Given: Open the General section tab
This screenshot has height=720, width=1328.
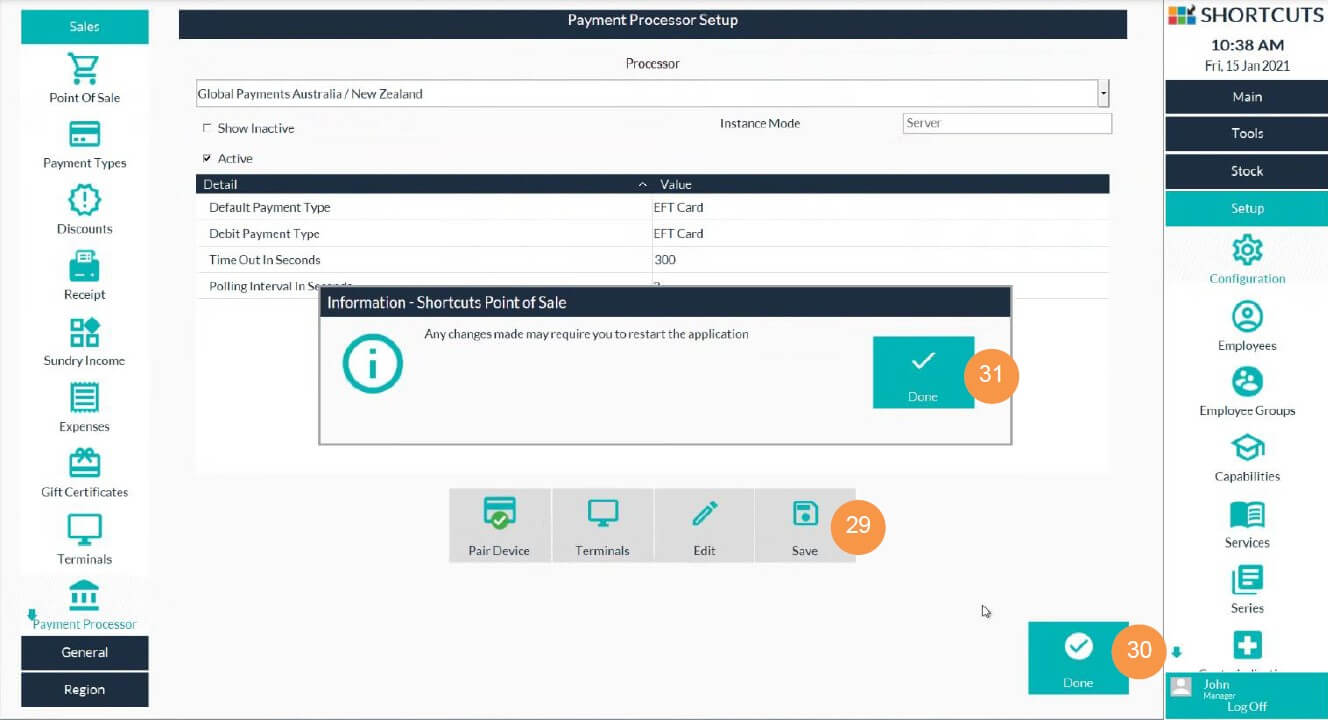Looking at the screenshot, I should click(84, 652).
